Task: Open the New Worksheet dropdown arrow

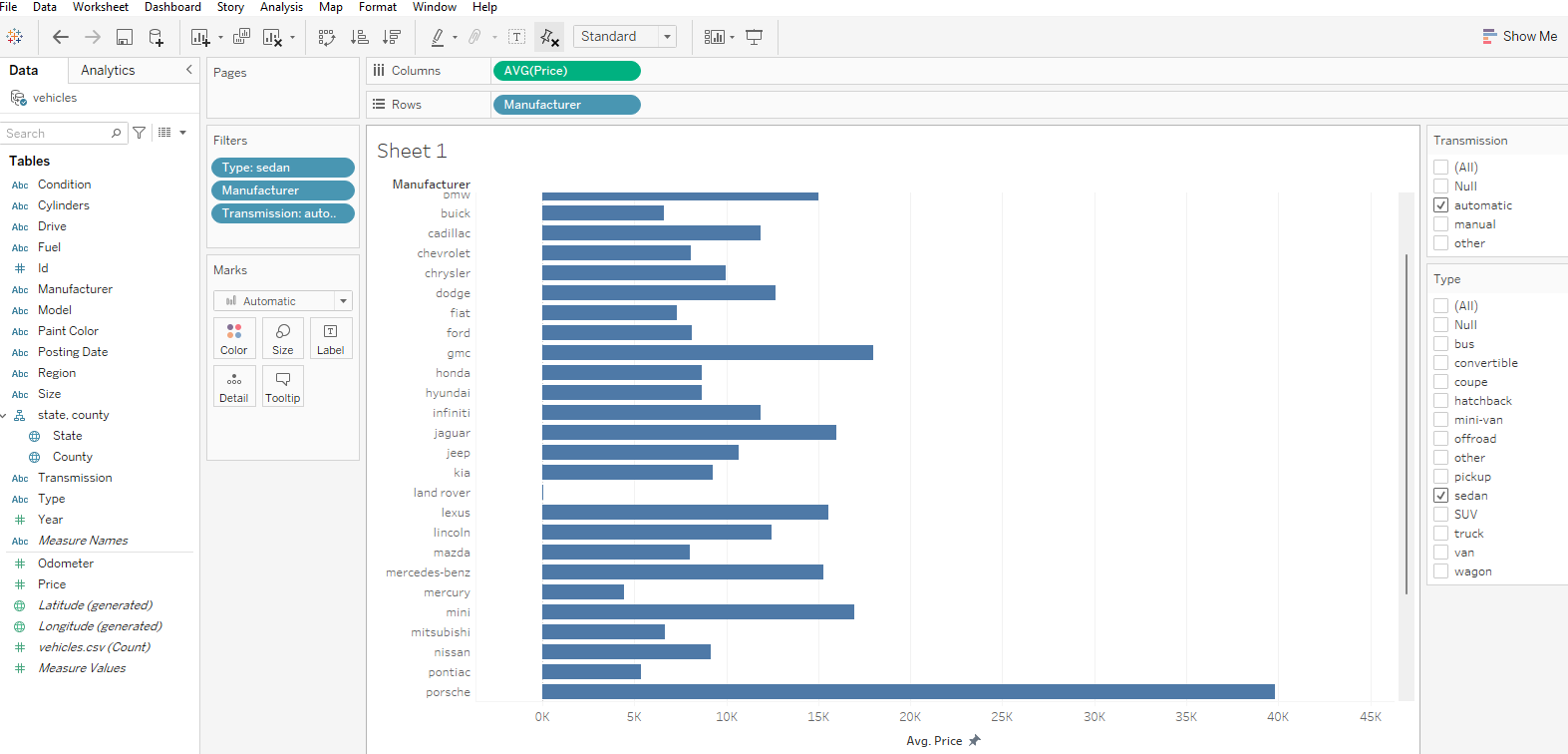Action: pyautogui.click(x=221, y=38)
